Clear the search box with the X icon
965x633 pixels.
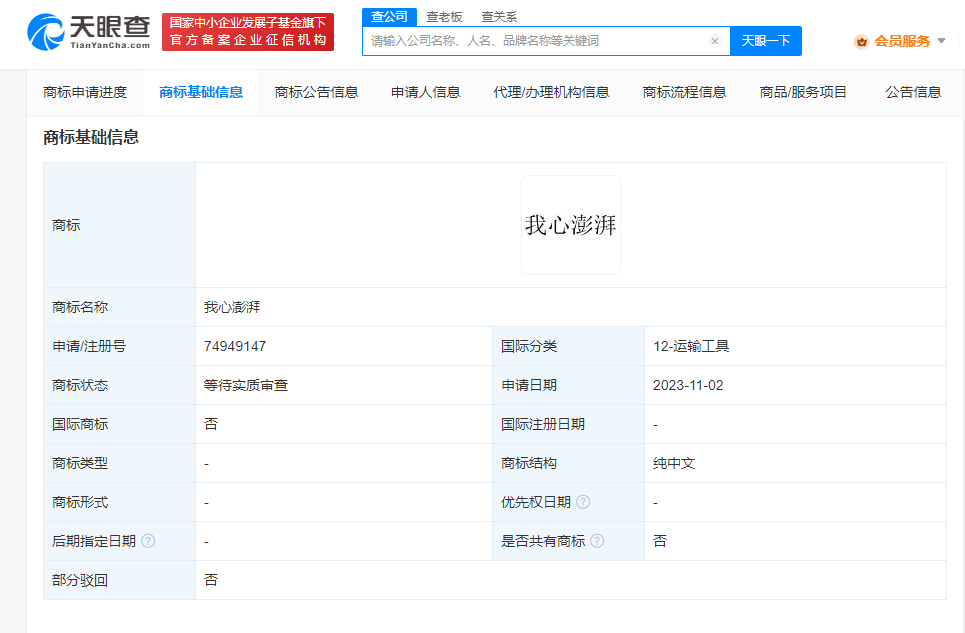(714, 41)
